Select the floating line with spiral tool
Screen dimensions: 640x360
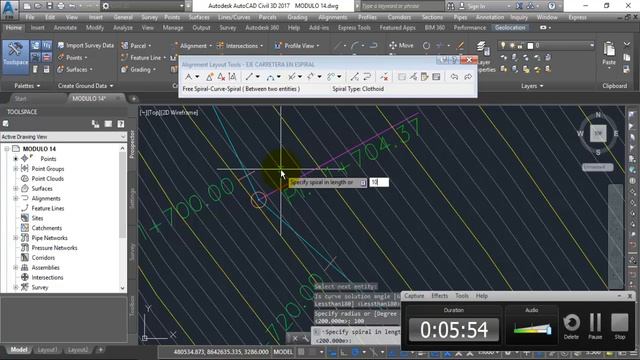point(291,77)
